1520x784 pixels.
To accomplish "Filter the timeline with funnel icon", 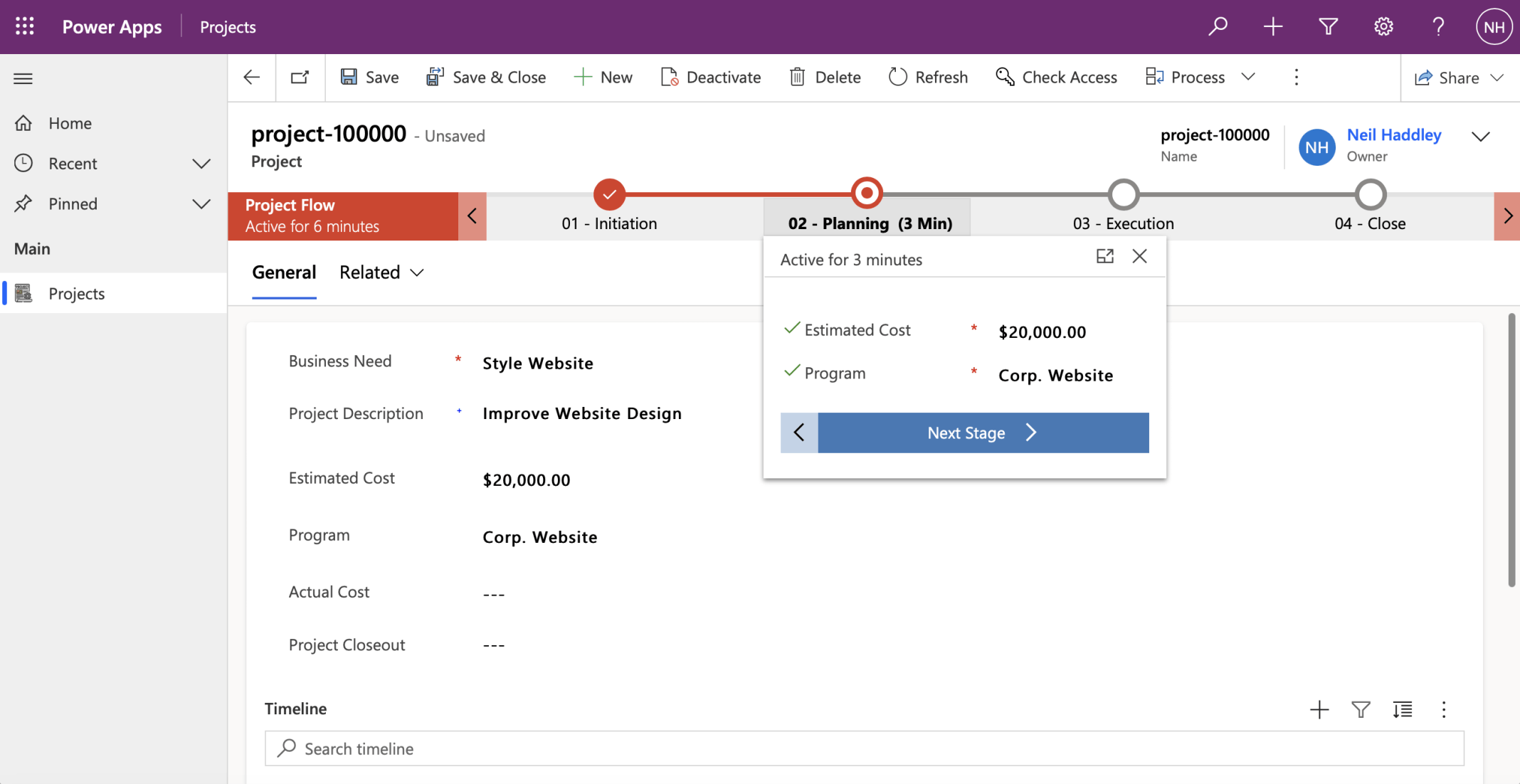I will [1360, 709].
